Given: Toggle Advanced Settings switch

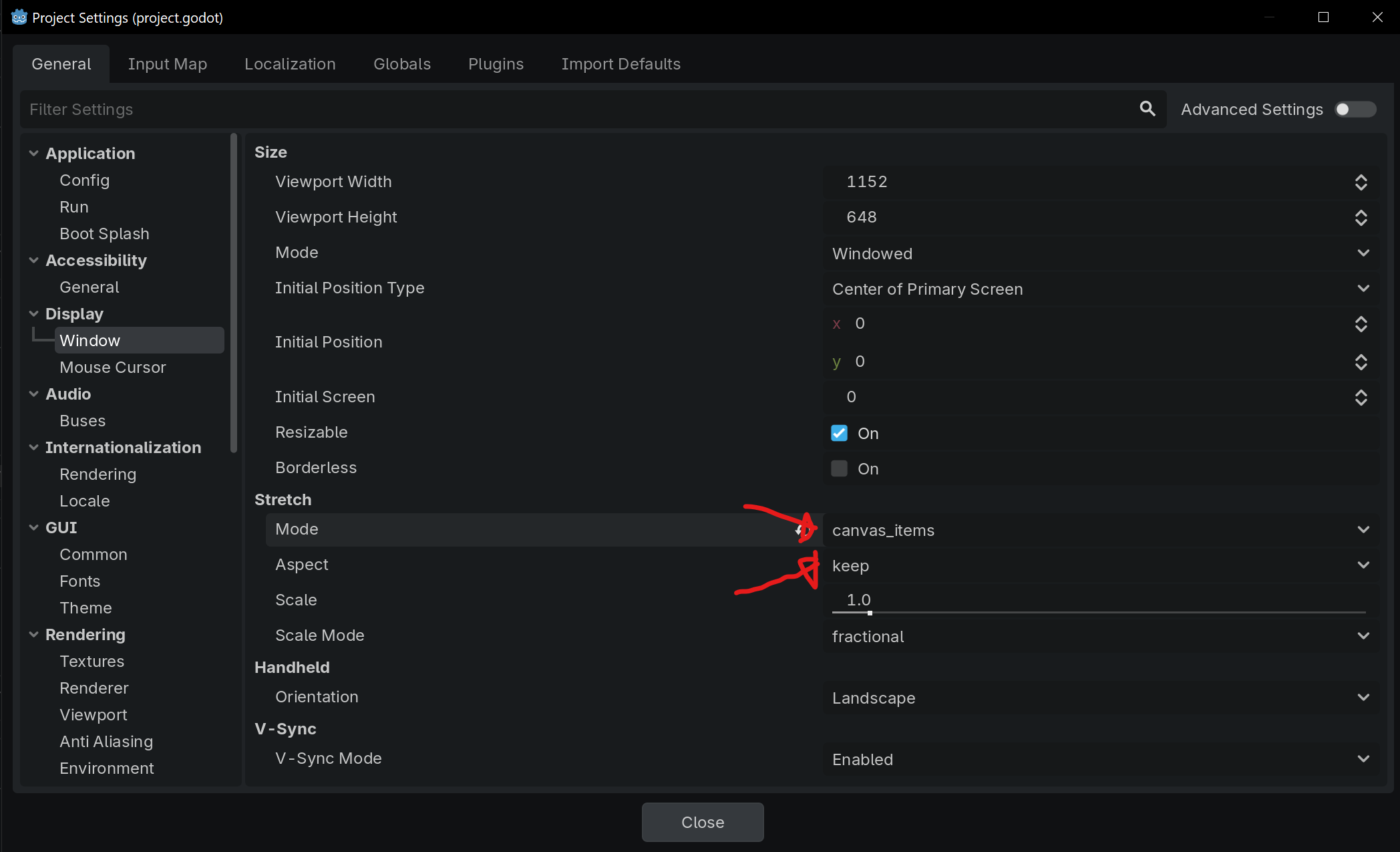Looking at the screenshot, I should click(1355, 110).
